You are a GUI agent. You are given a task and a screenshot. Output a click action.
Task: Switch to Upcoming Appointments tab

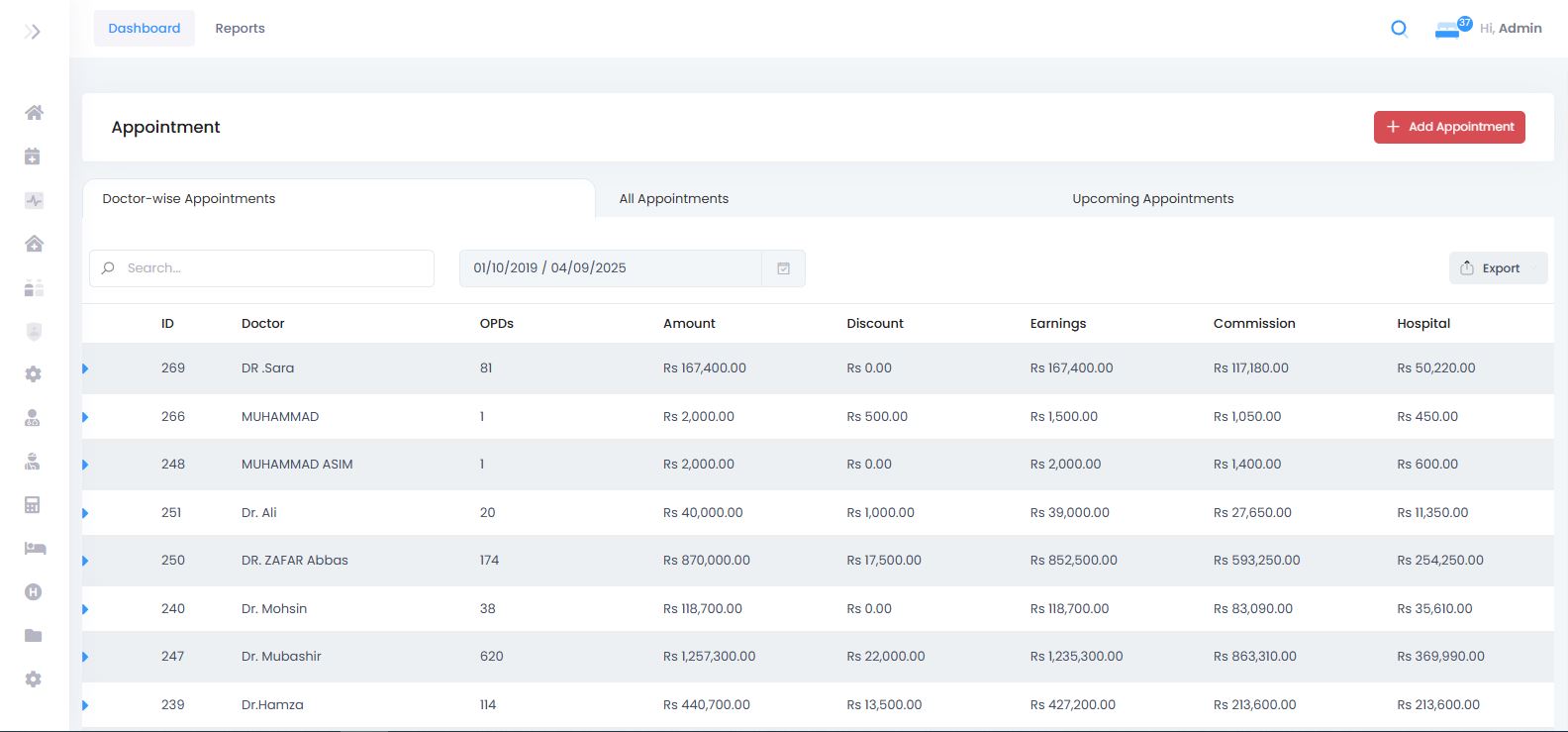1153,199
